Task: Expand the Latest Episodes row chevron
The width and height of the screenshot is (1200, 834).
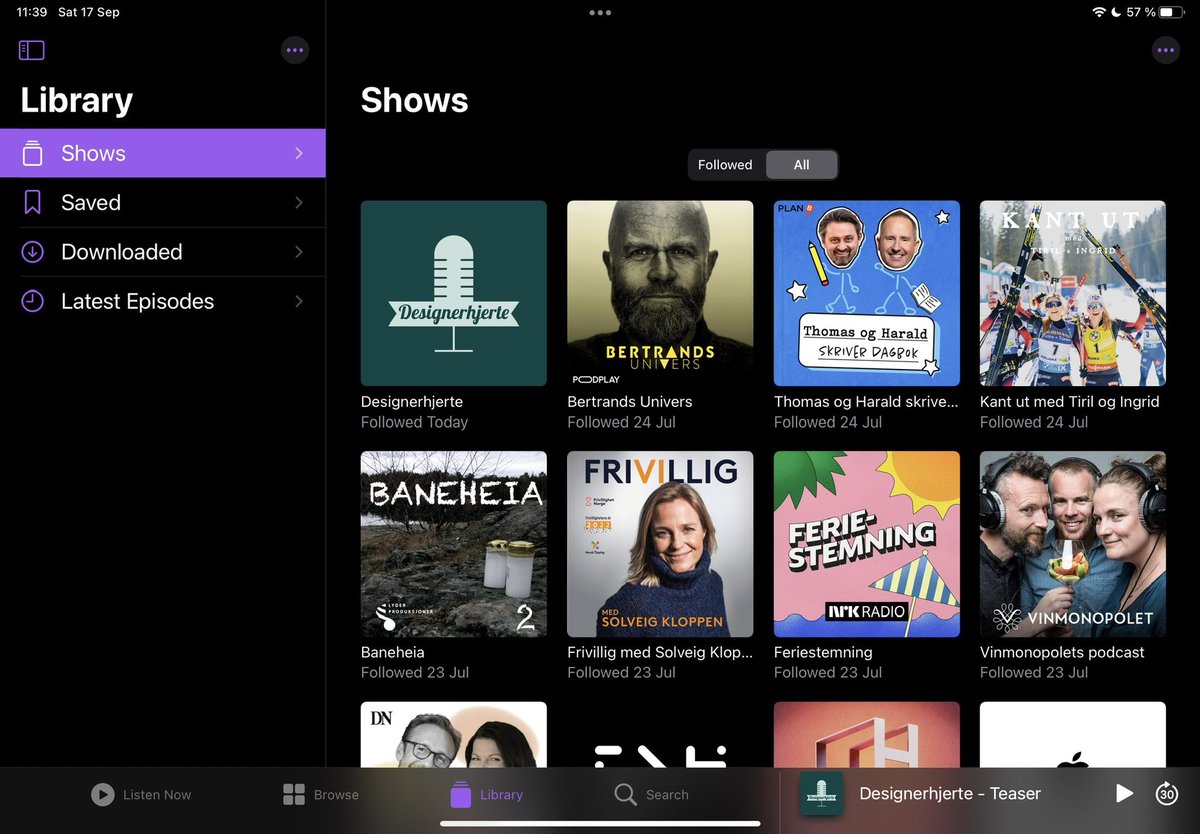Action: (299, 301)
